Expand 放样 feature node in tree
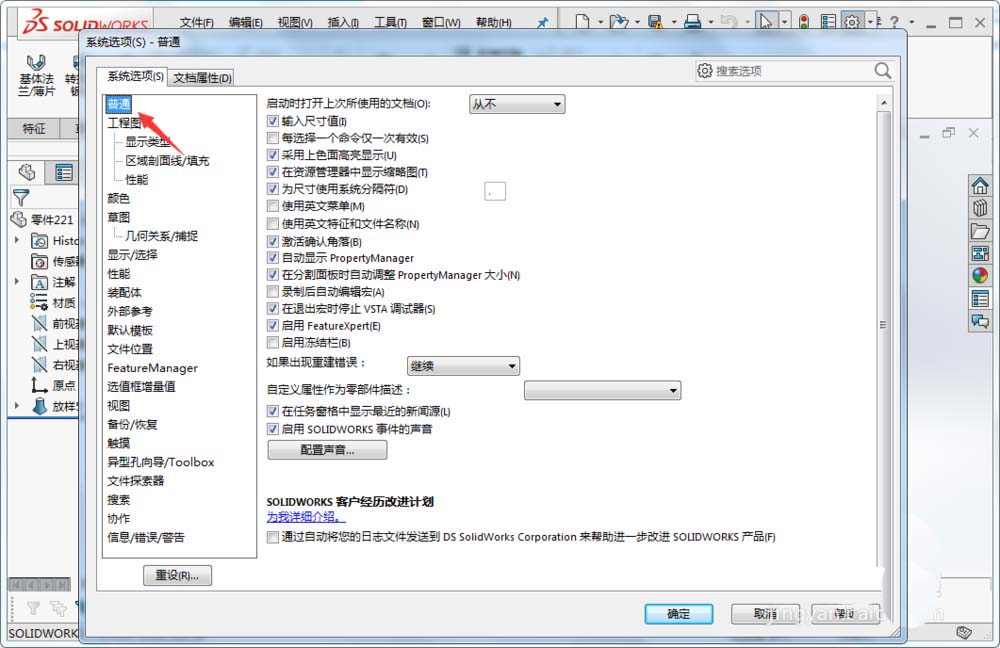Image resolution: width=1000 pixels, height=648 pixels. [17, 406]
